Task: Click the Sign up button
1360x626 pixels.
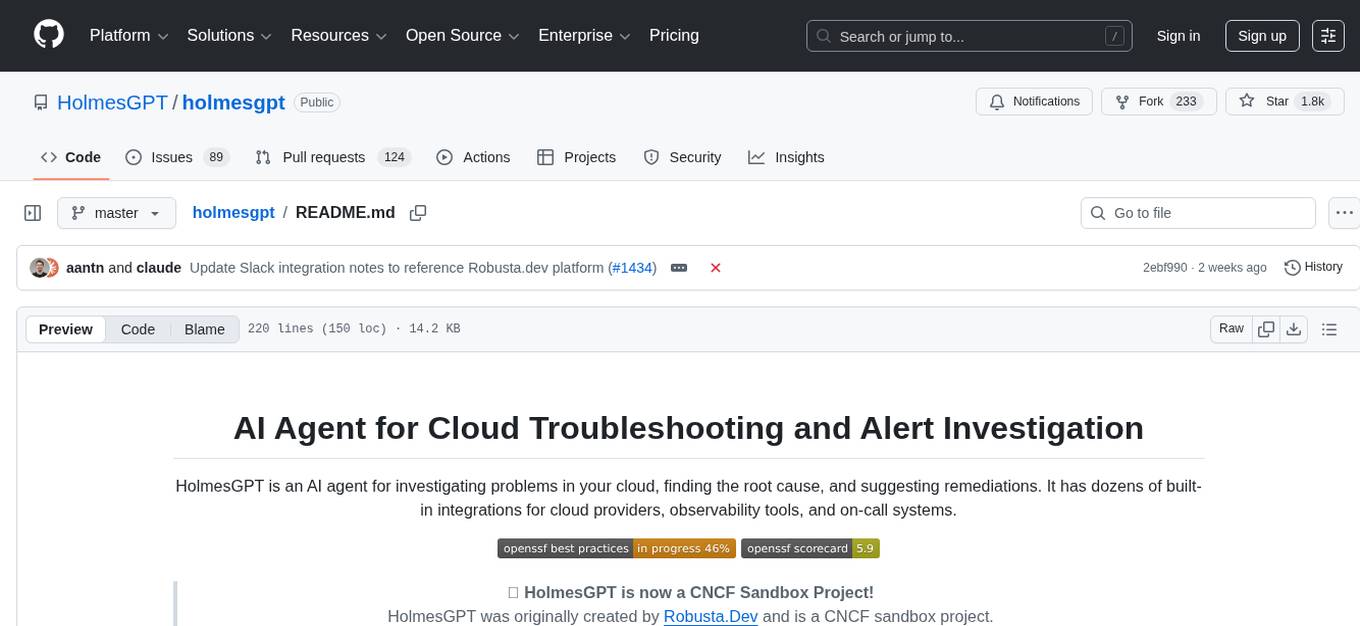Action: coord(1261,35)
